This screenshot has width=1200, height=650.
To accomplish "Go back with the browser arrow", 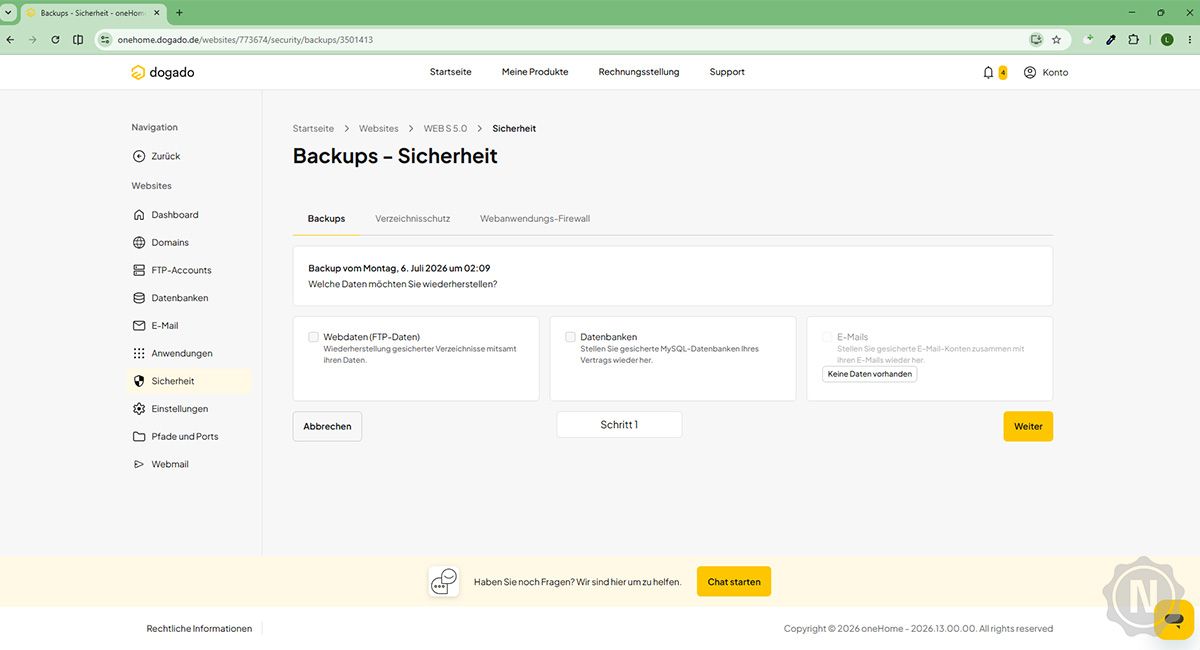I will [x=10, y=39].
